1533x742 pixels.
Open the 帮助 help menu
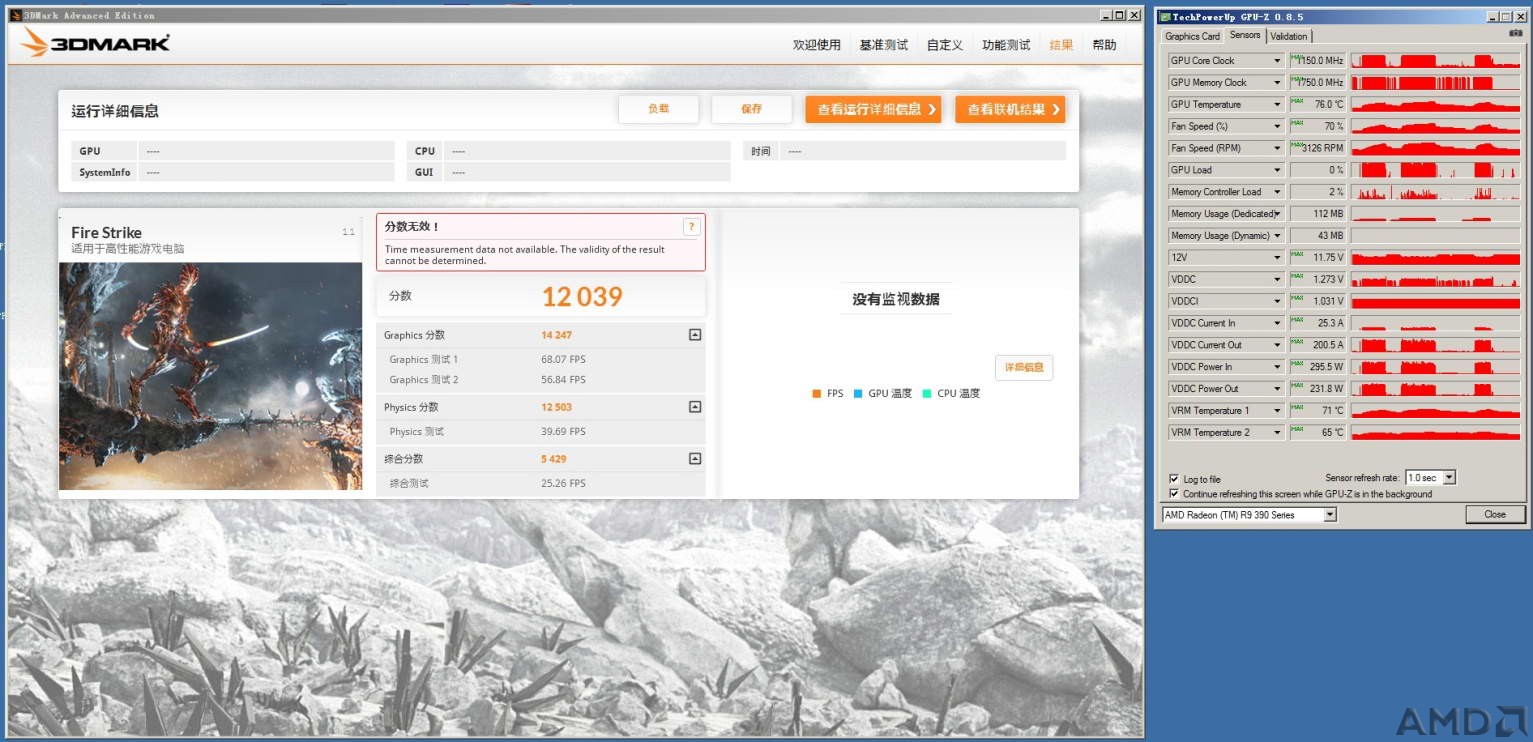pos(1104,45)
